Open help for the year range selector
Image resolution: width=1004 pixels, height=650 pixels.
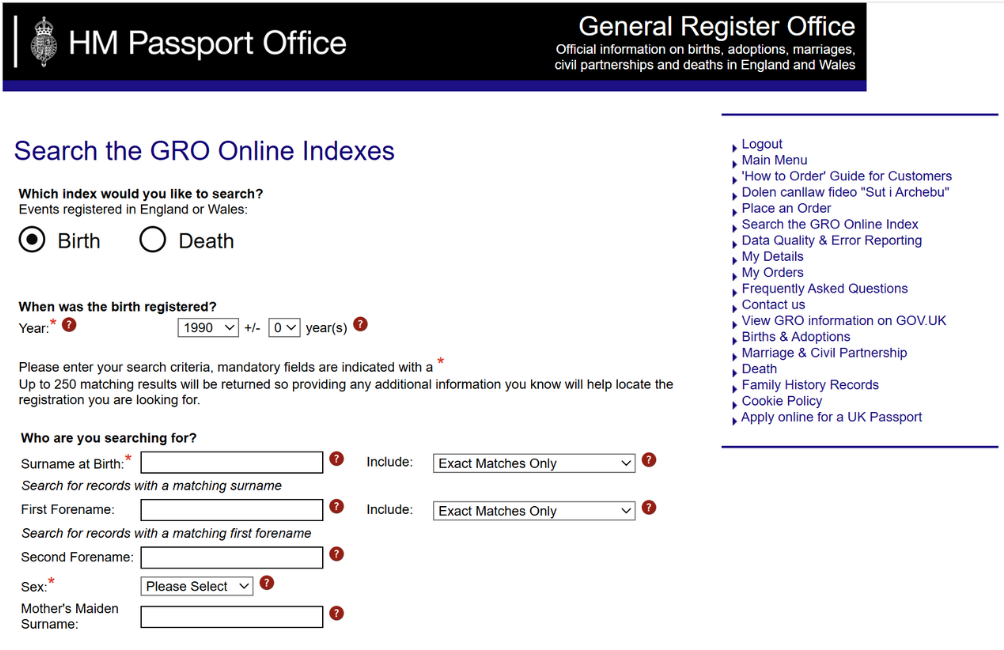tap(360, 325)
